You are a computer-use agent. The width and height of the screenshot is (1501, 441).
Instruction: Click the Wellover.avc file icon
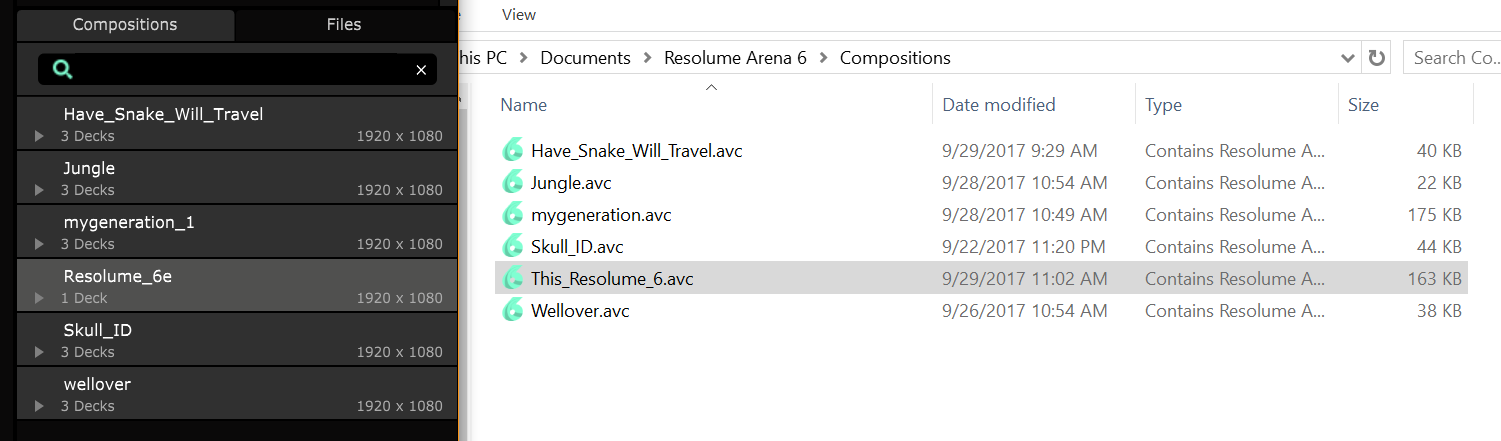tap(513, 311)
